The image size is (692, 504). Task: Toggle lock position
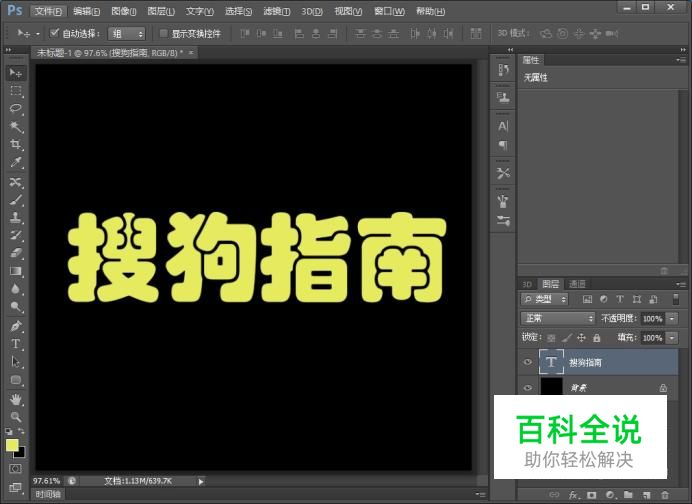(582, 338)
